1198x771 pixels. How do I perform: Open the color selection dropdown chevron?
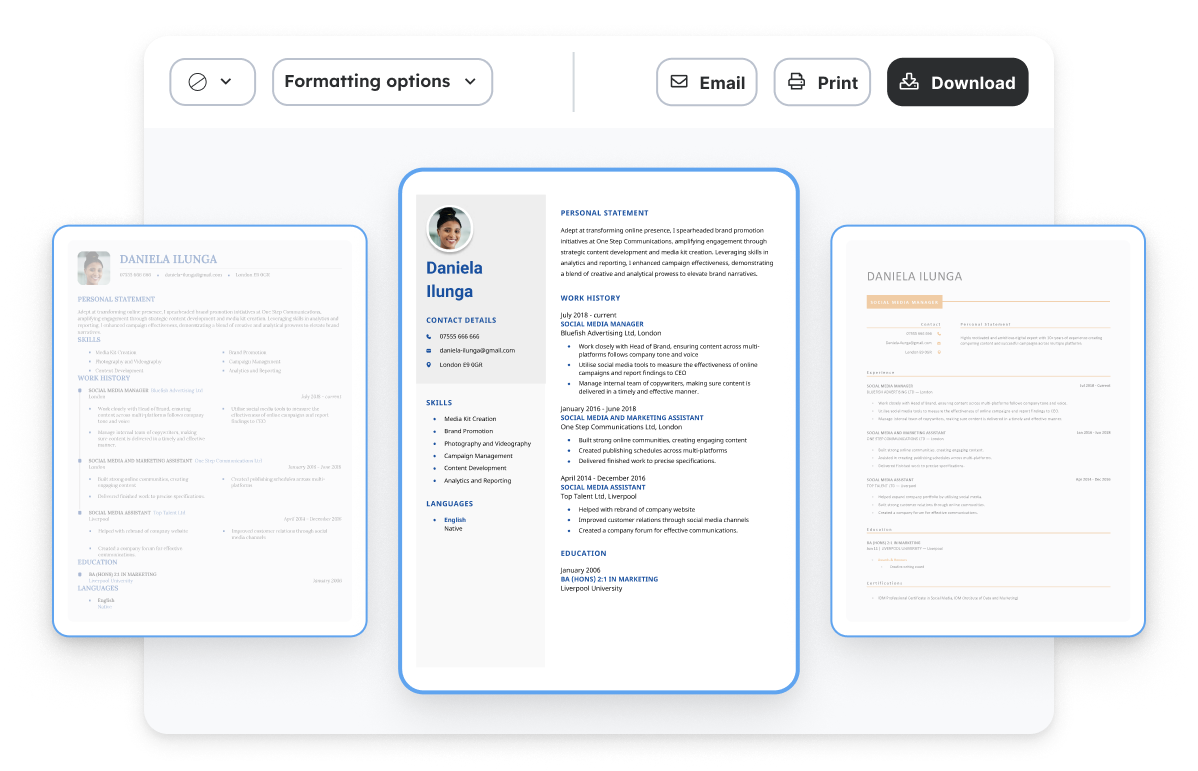226,82
